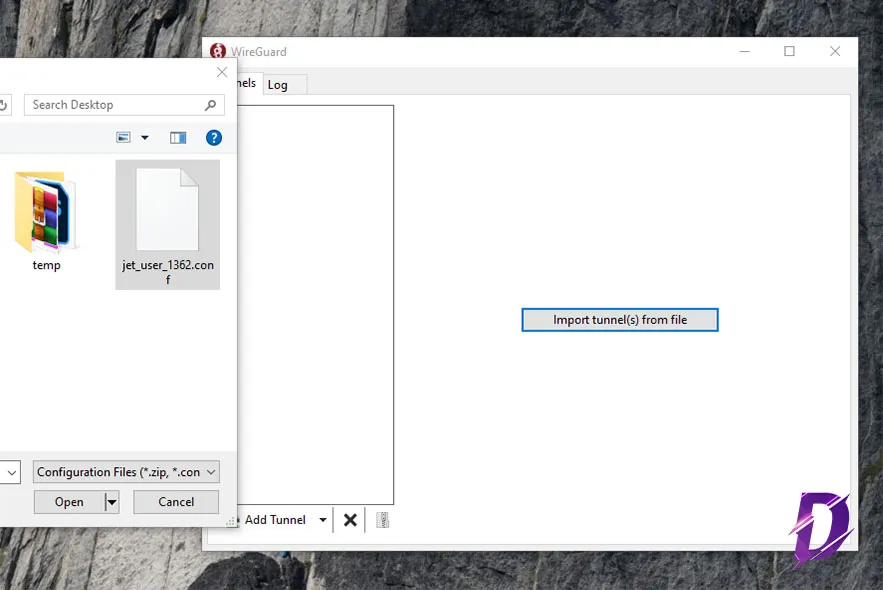The image size is (883, 590).
Task: Close the WireGuard window
Action: tap(835, 51)
